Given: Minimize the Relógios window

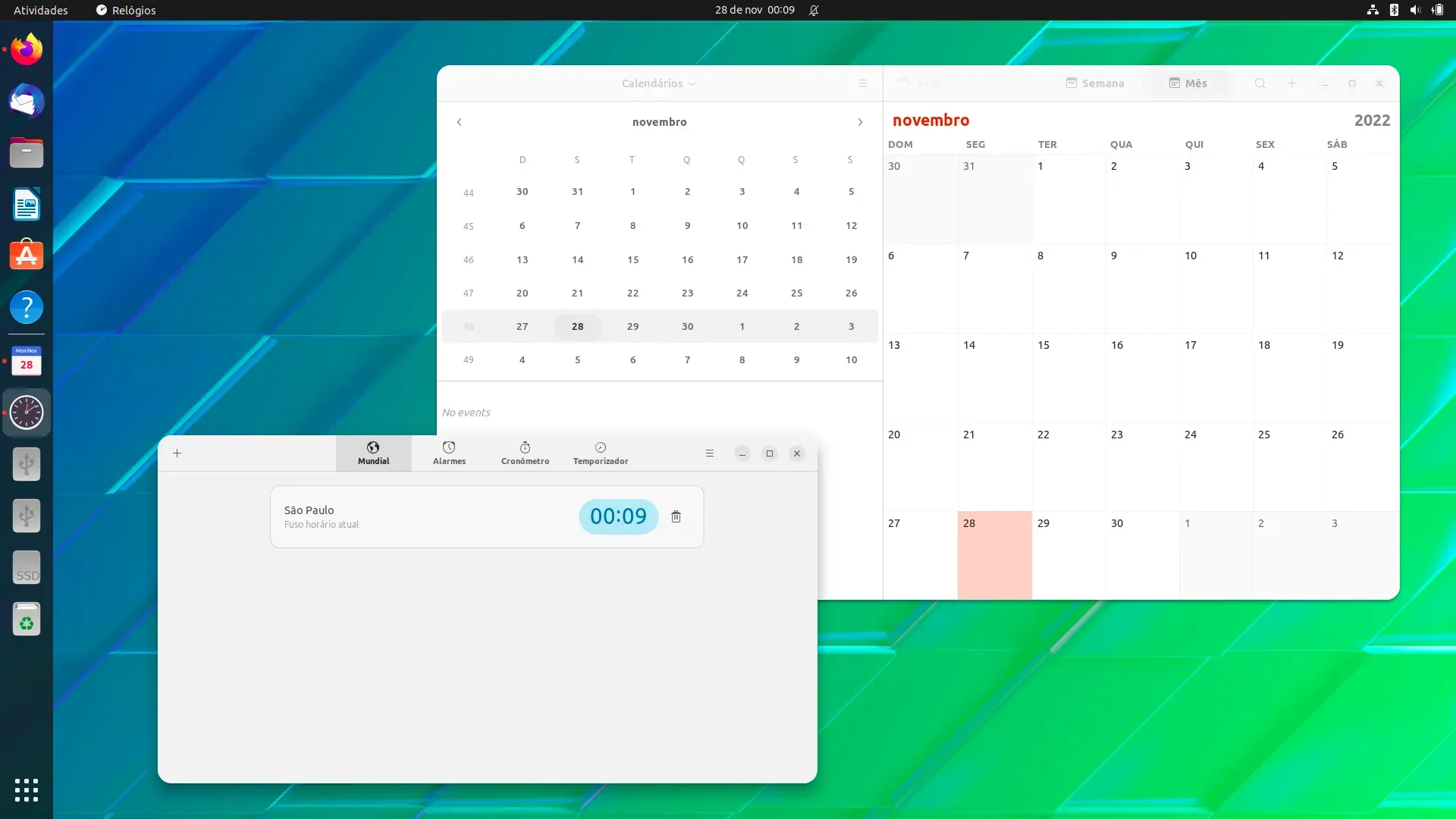Looking at the screenshot, I should pyautogui.click(x=742, y=453).
